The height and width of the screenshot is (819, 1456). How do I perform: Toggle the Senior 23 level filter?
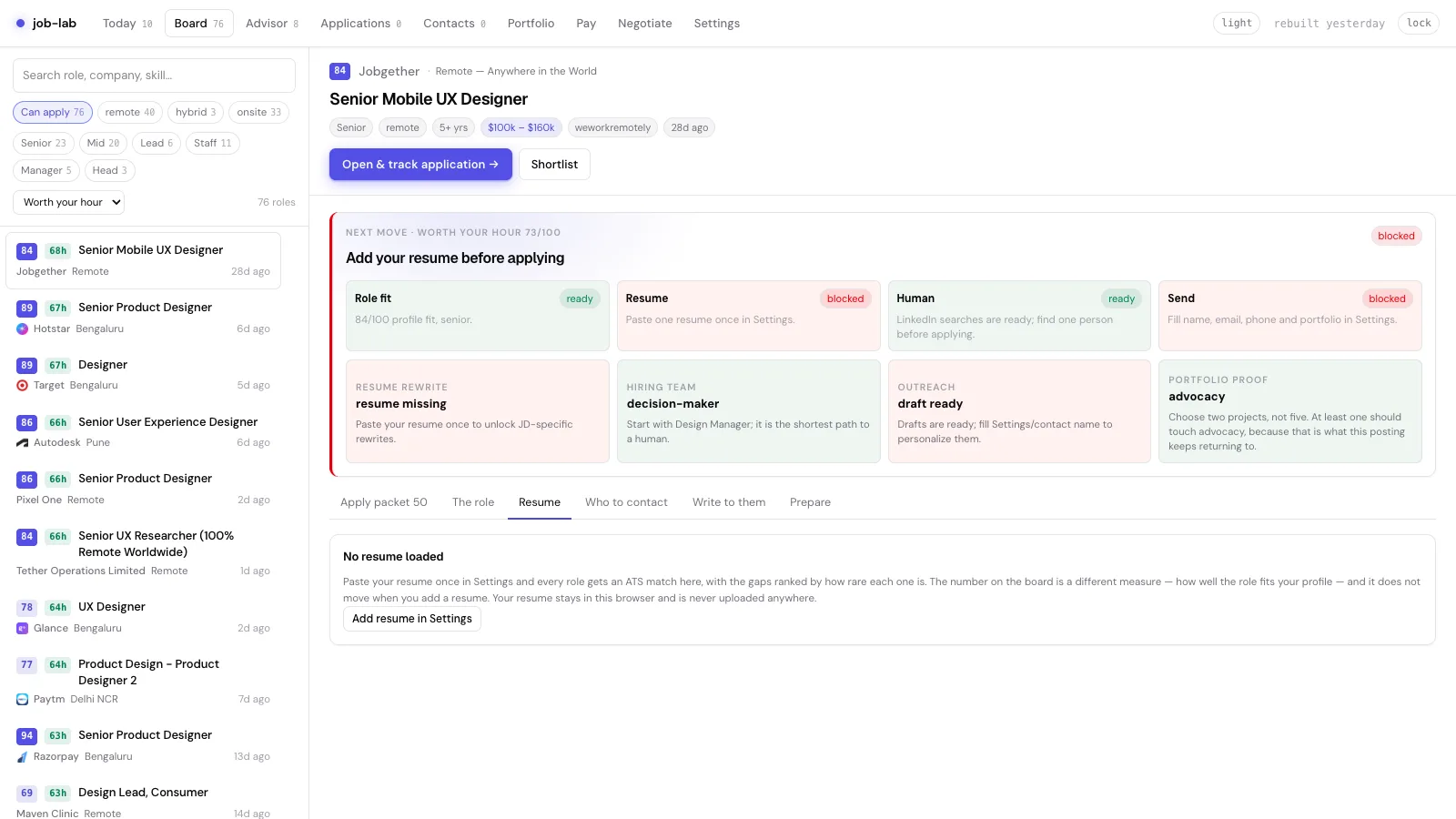pos(44,144)
